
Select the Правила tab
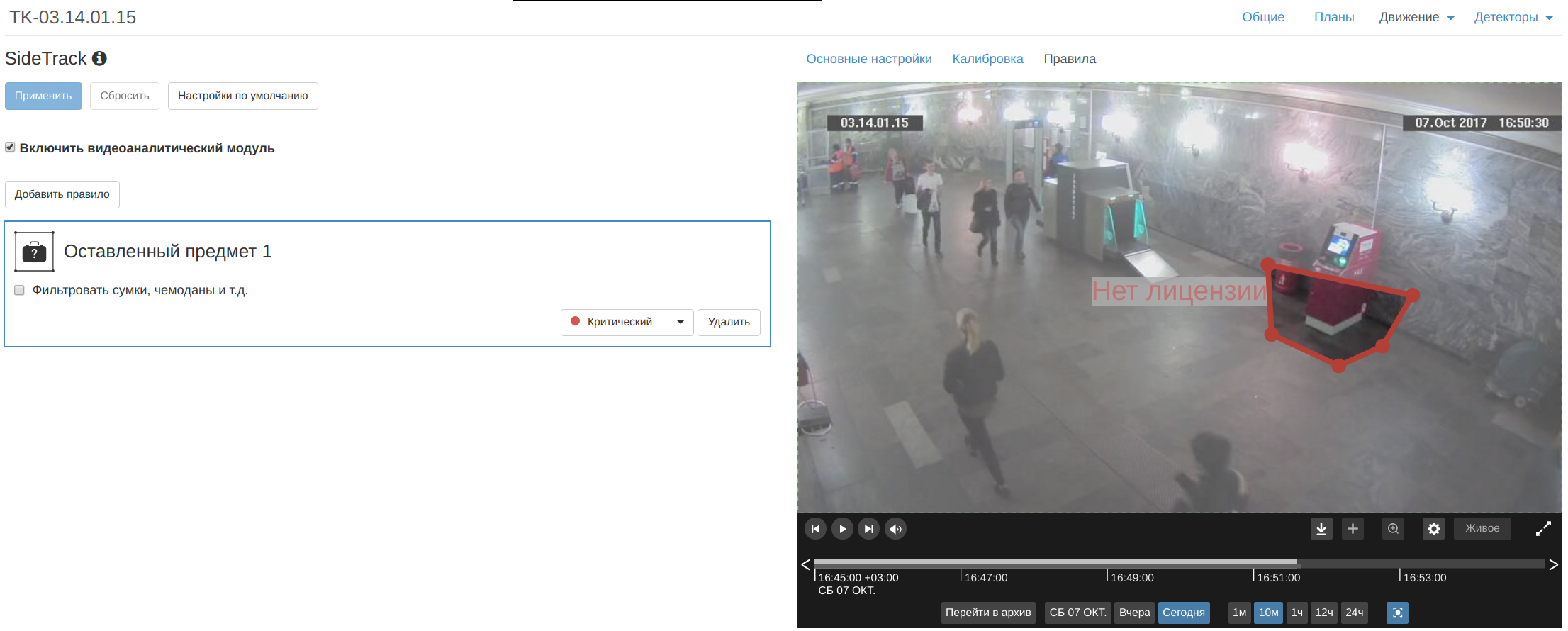pyautogui.click(x=1070, y=59)
